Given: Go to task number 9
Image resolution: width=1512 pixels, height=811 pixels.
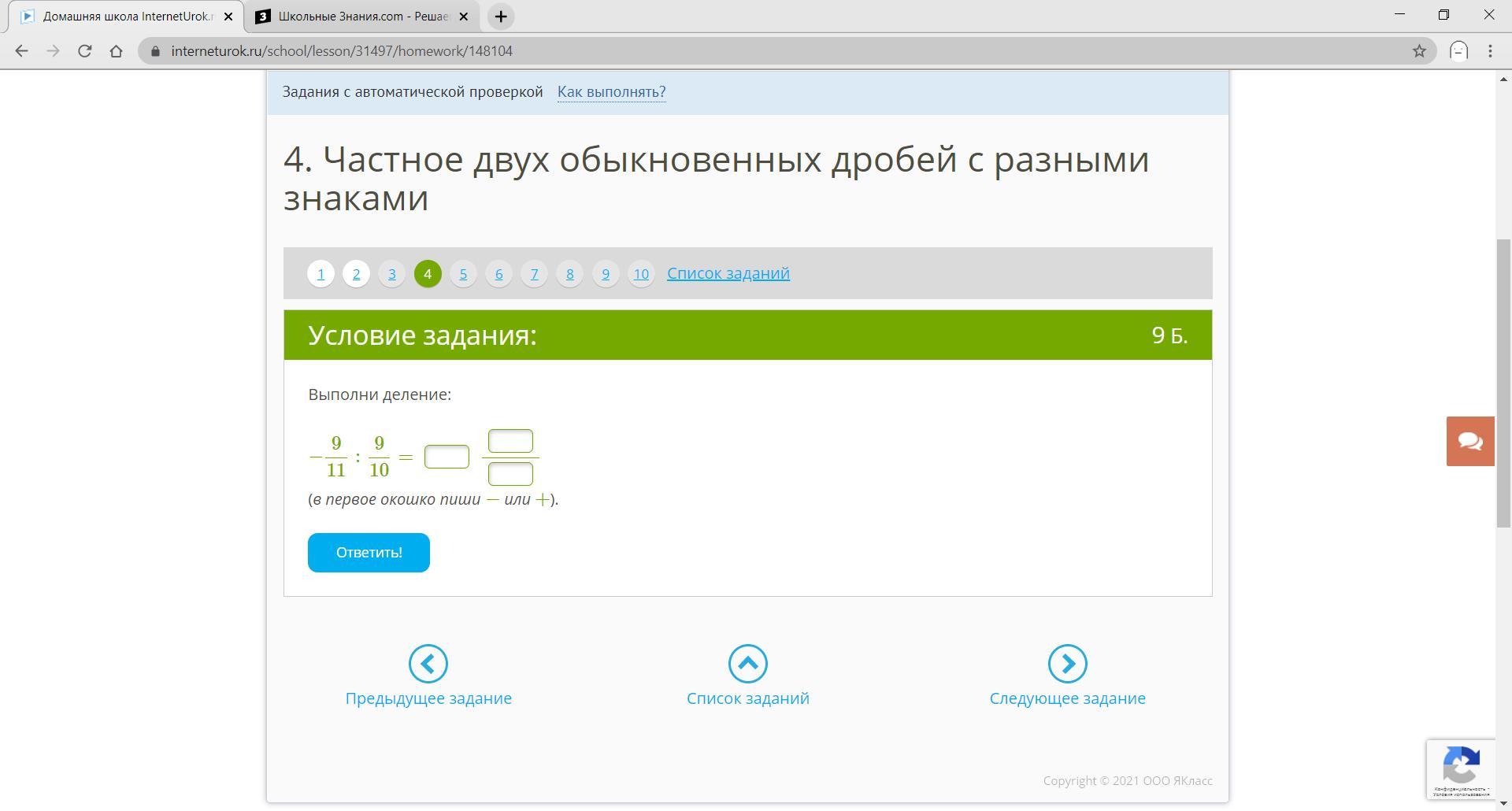Looking at the screenshot, I should [x=606, y=274].
